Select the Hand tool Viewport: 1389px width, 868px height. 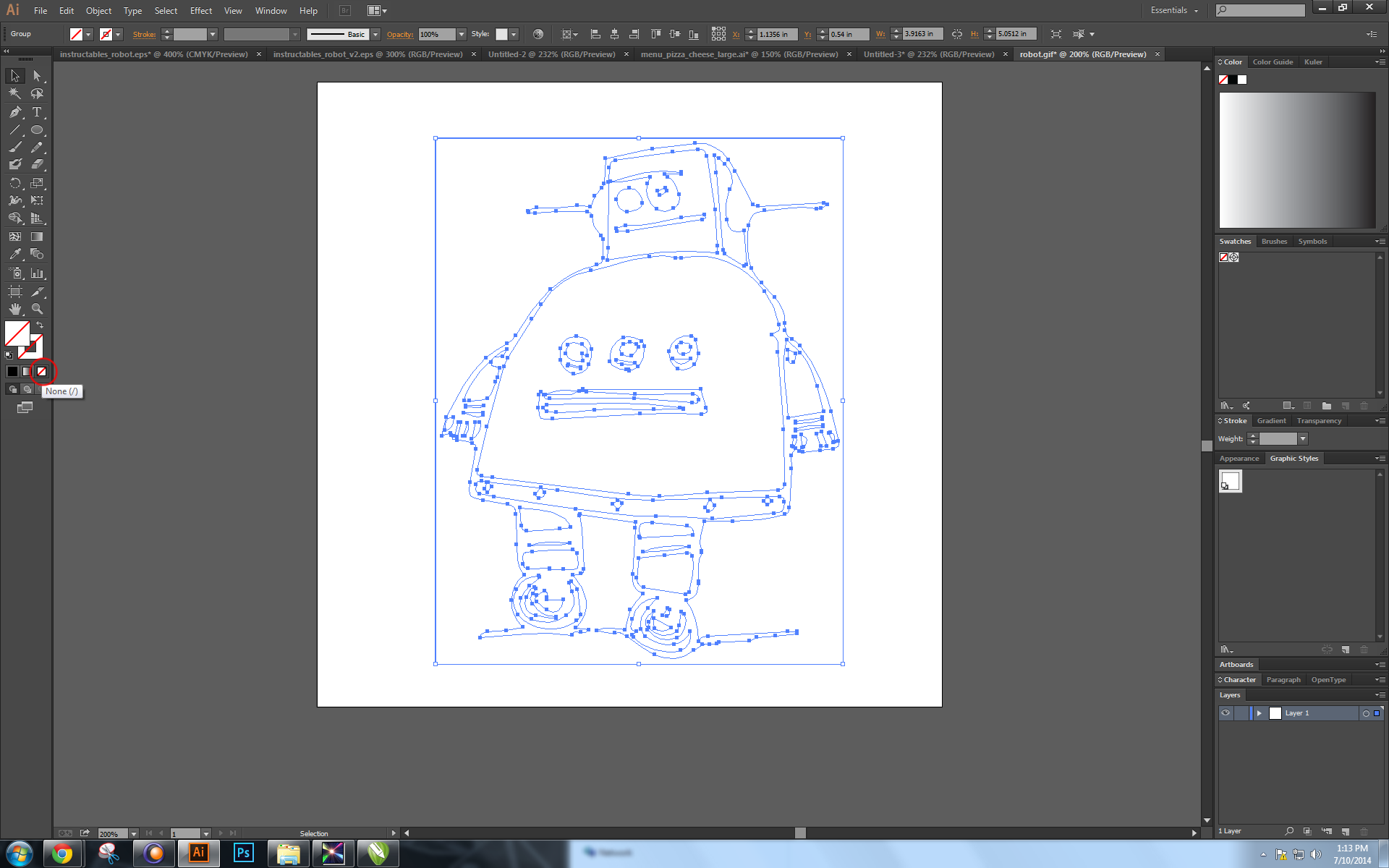(x=15, y=309)
